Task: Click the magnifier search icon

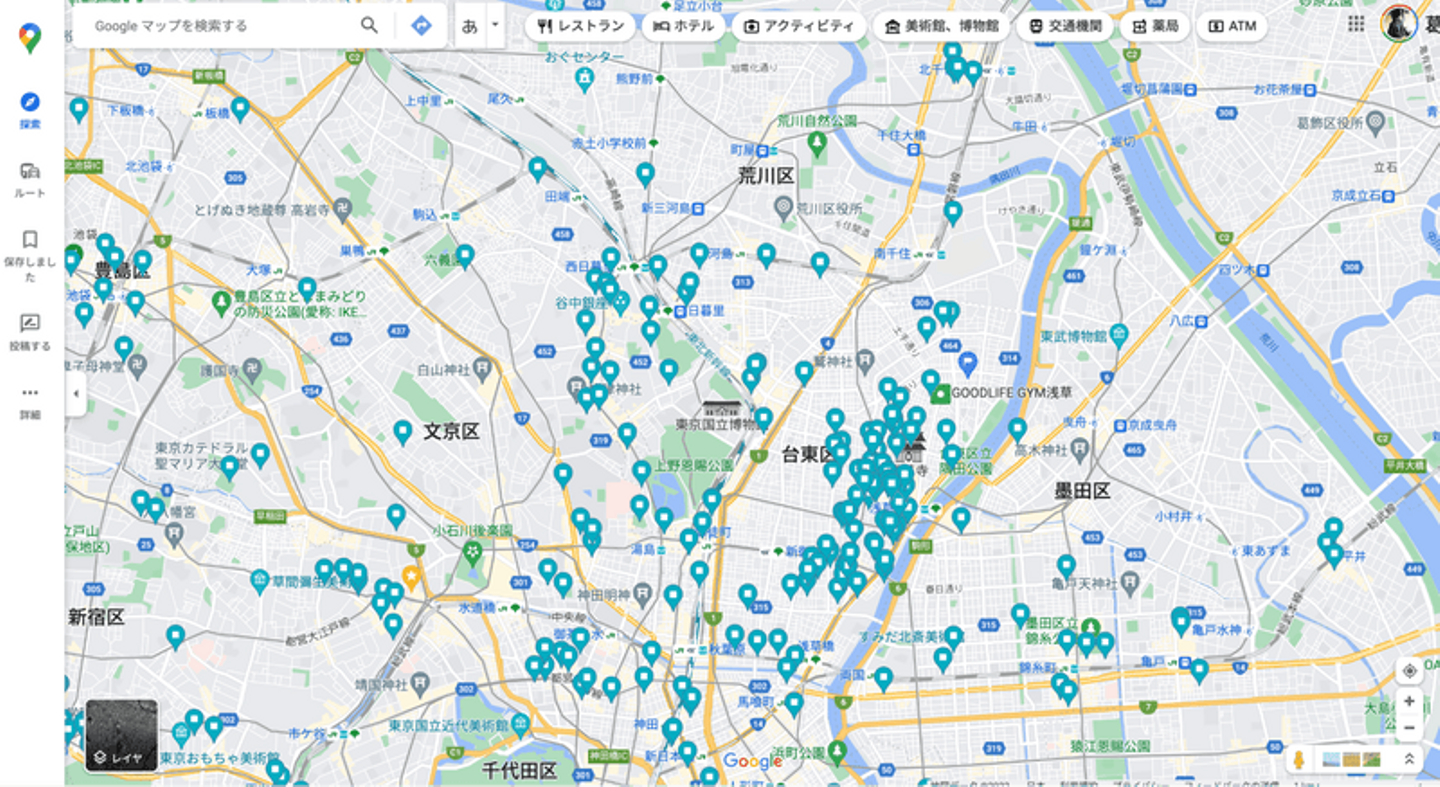Action: coord(370,25)
